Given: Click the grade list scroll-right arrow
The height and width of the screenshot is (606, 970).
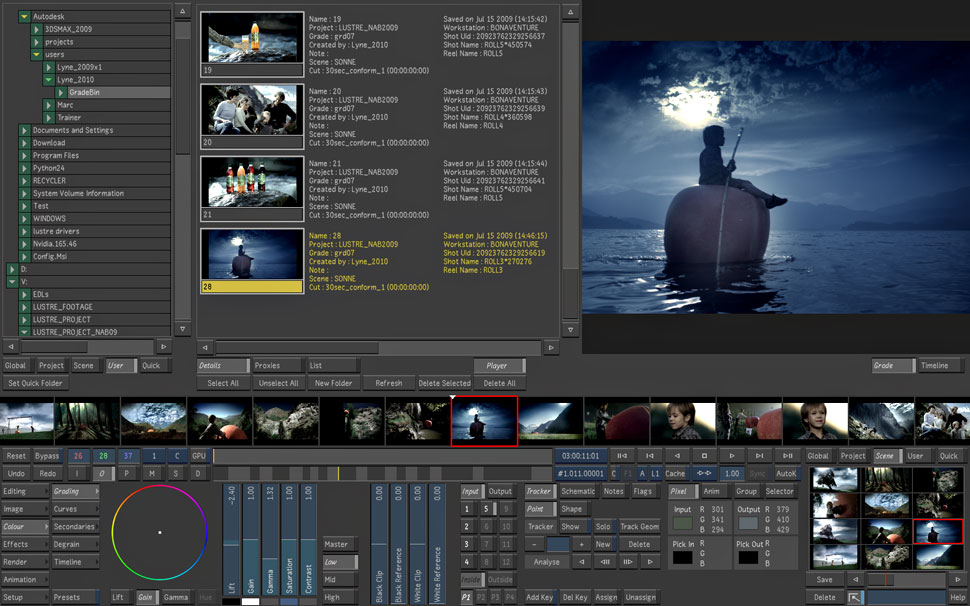Looking at the screenshot, I should point(551,348).
